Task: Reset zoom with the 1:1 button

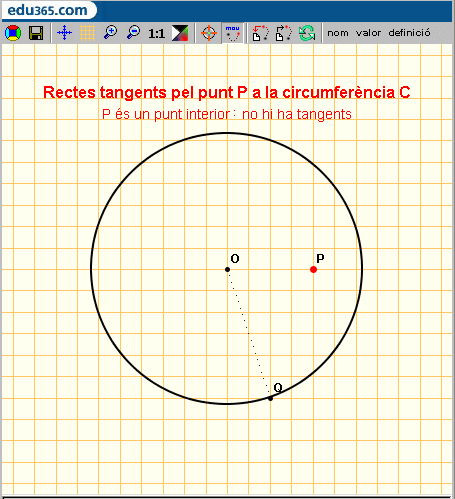Action: click(157, 33)
